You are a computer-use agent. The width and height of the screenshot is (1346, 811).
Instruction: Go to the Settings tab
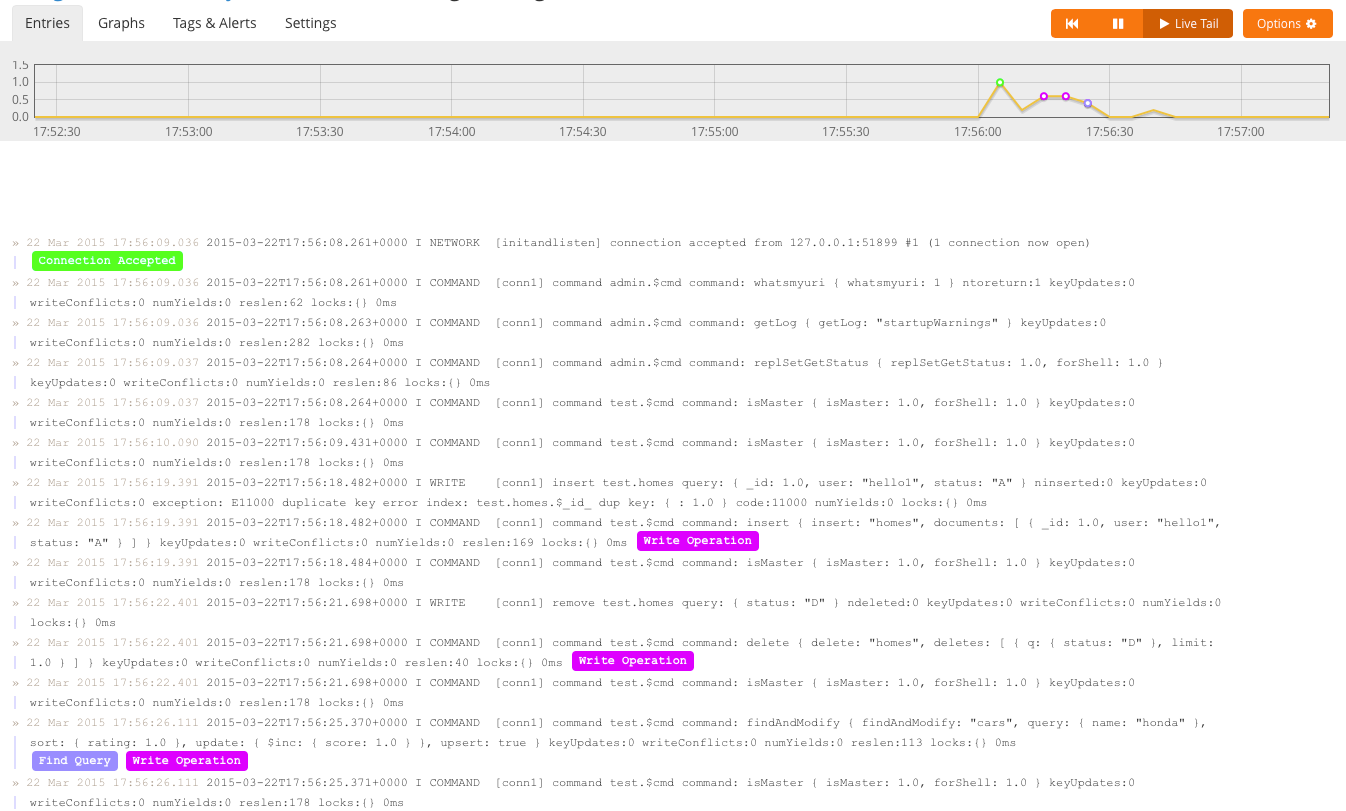(x=310, y=23)
